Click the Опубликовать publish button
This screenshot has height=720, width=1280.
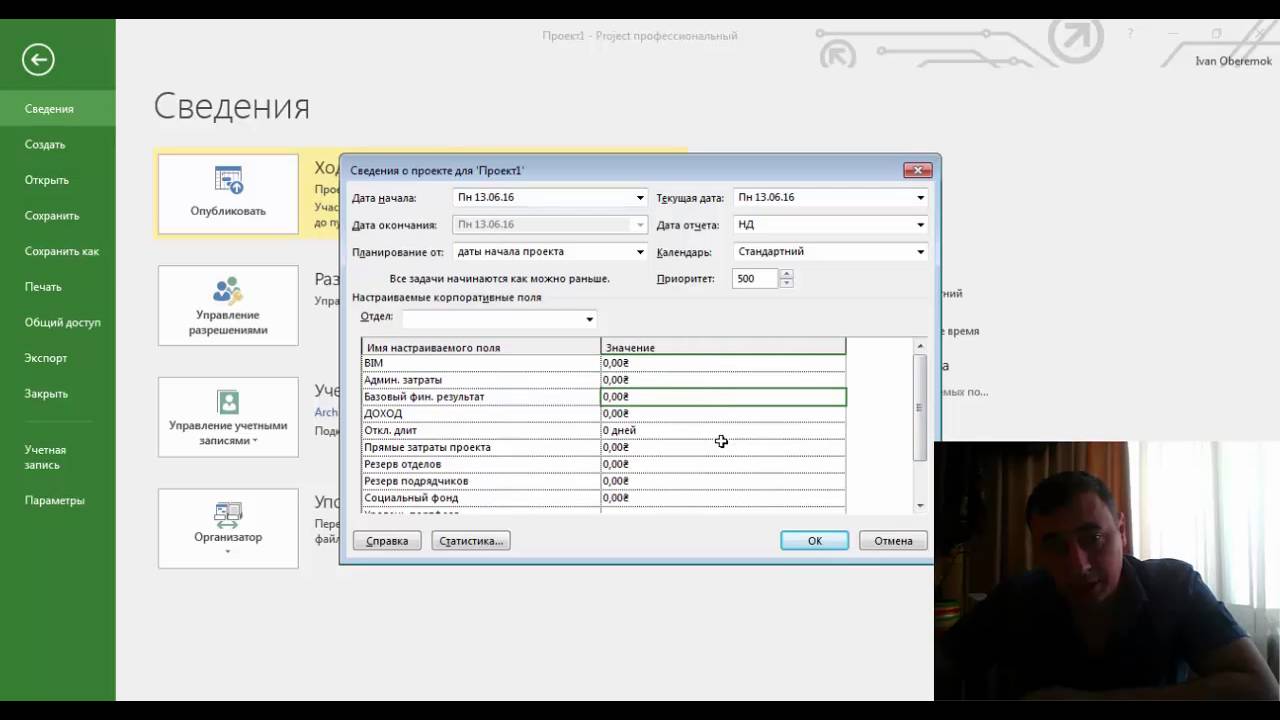click(228, 194)
